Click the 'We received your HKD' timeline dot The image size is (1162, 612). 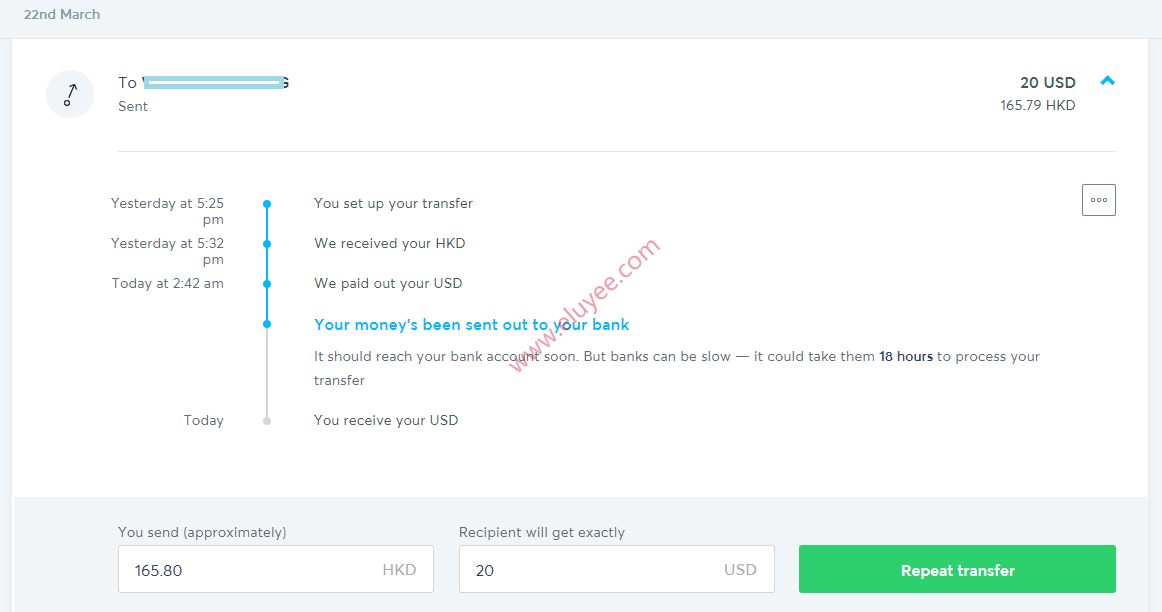tap(267, 244)
